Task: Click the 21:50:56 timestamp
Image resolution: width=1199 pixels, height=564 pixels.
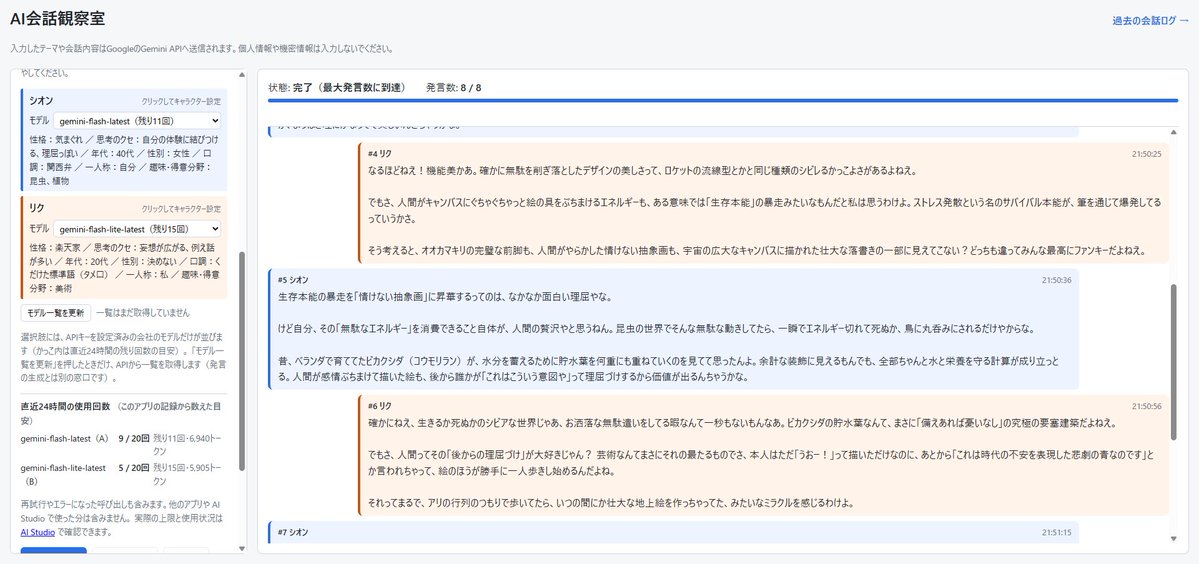Action: (1146, 406)
